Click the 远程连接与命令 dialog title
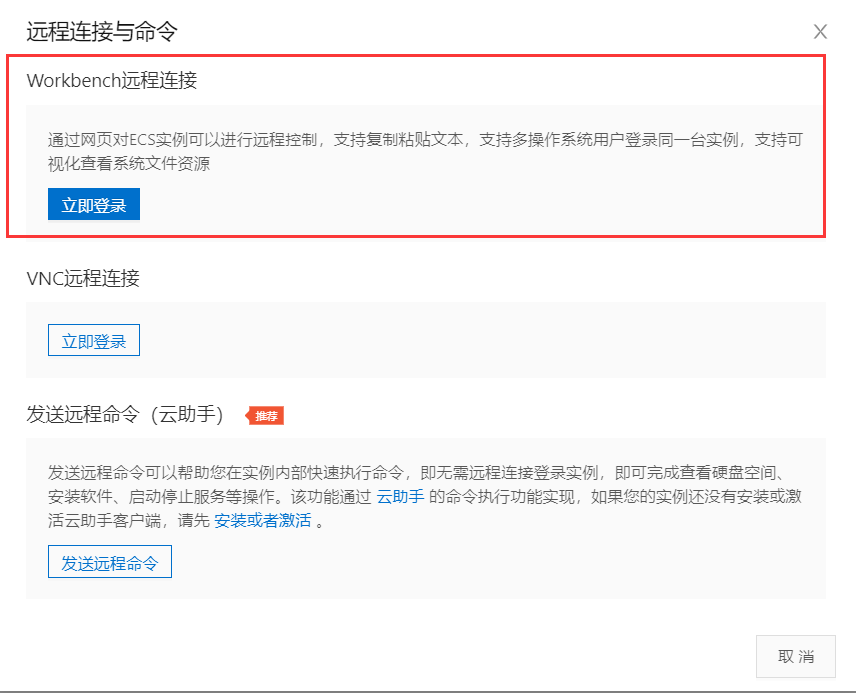Viewport: 856px width, 693px height. click(x=102, y=31)
